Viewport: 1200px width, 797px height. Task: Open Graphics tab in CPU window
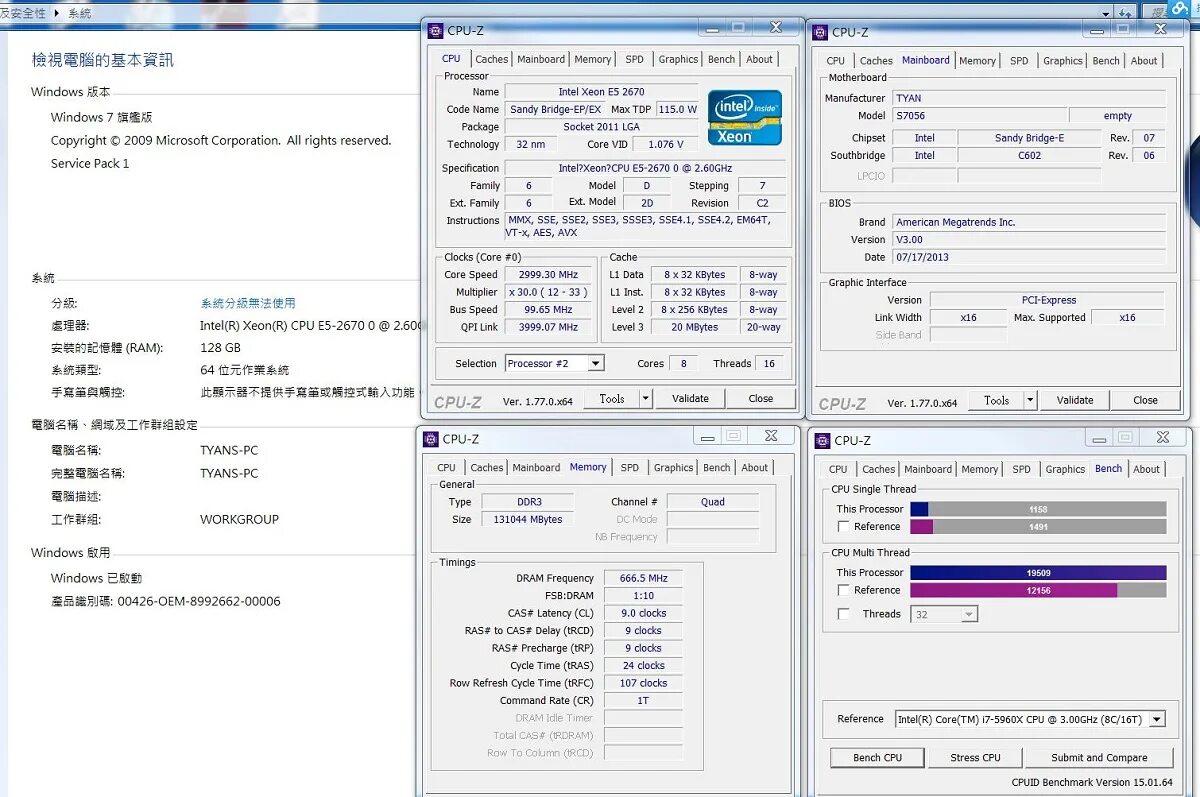coord(678,59)
